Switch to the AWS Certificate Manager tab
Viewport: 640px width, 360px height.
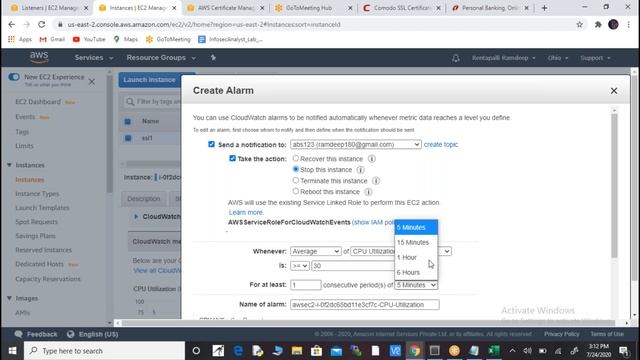225,8
